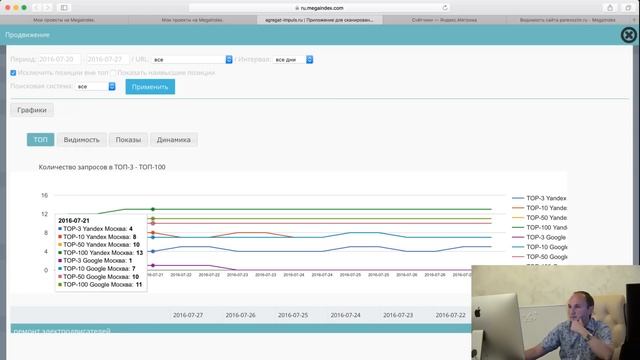The image size is (640, 360).
Task: Click the period start date field 2016-07-20
Action: [59, 60]
